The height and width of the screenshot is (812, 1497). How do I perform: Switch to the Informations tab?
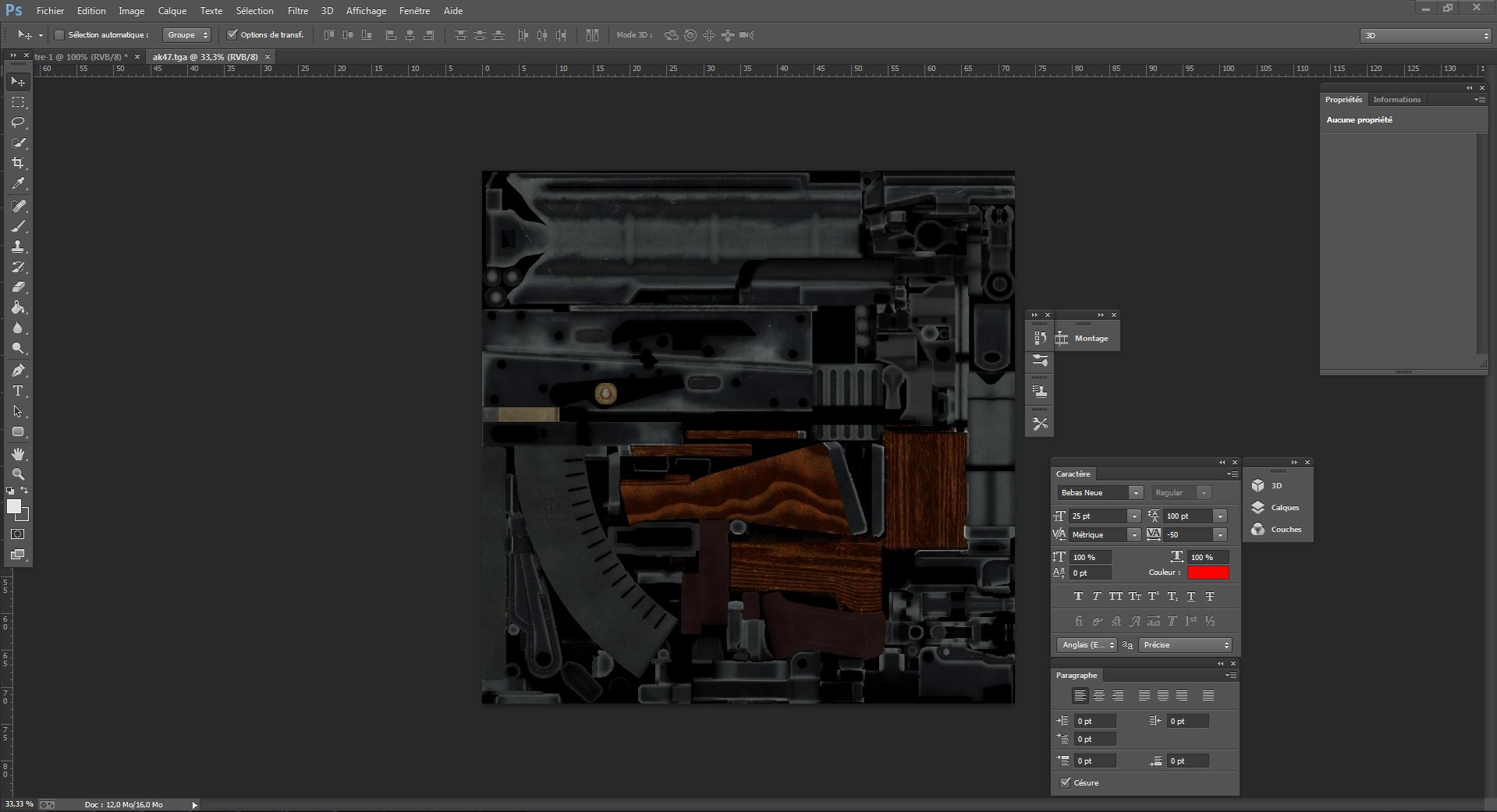coord(1396,100)
